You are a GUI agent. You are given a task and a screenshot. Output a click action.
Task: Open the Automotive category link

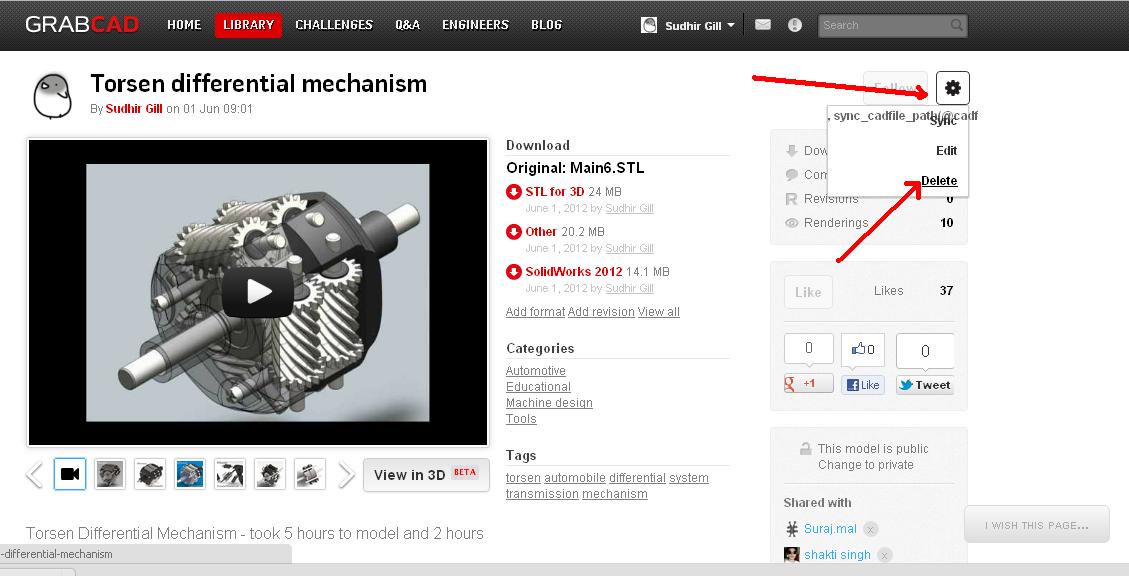535,371
